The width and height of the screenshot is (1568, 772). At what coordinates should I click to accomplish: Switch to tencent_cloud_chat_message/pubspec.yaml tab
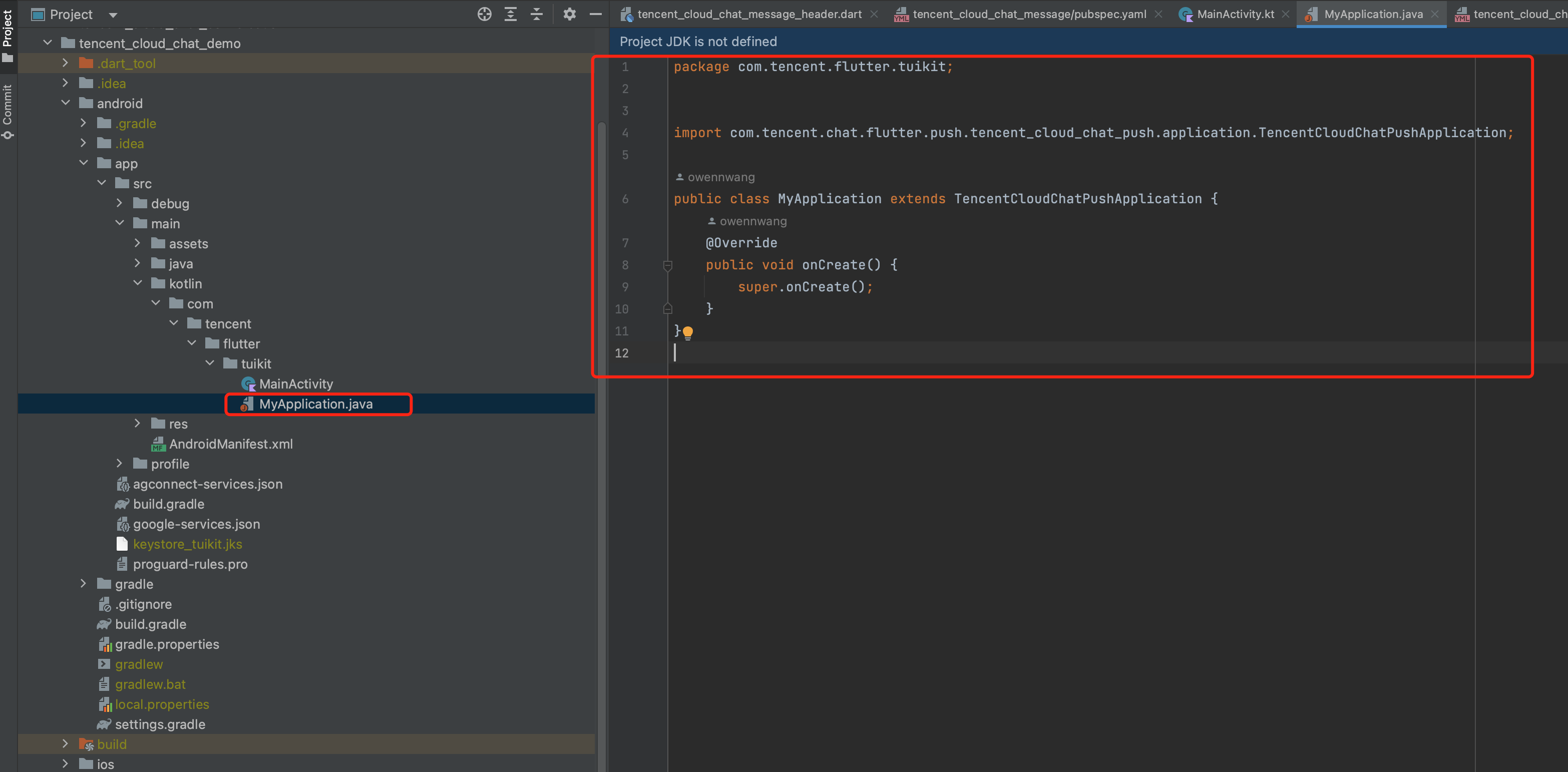tap(1028, 14)
